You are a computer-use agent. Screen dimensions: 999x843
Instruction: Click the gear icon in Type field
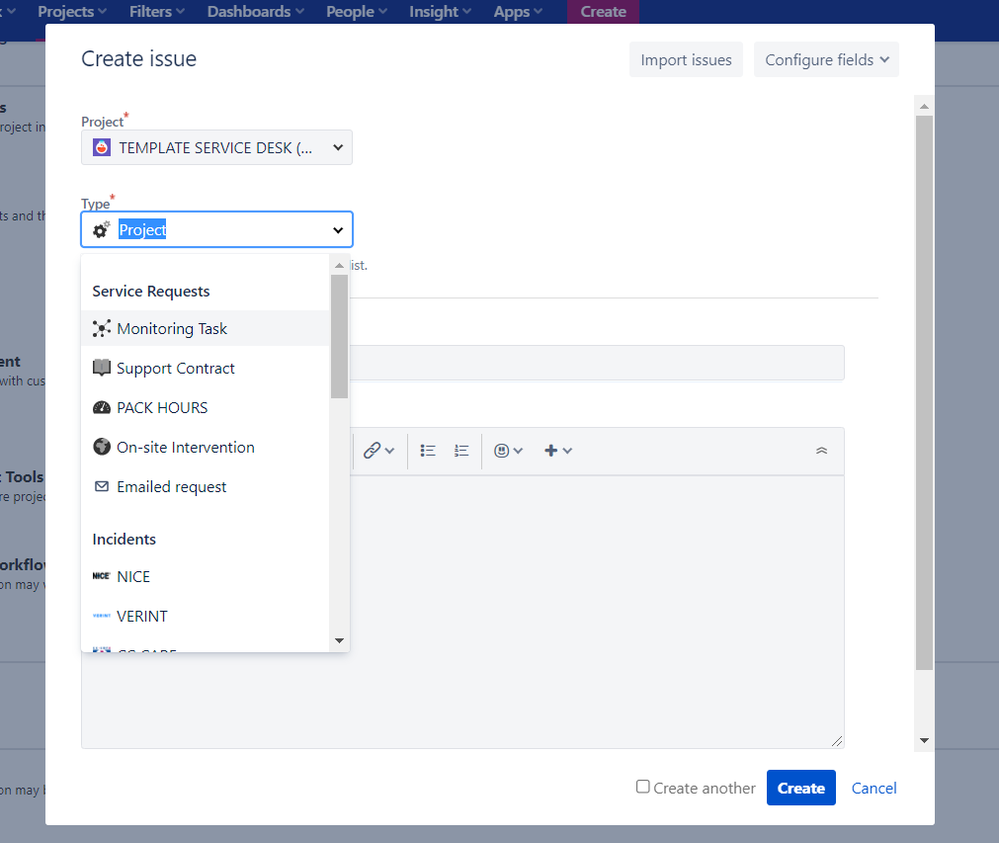tap(101, 229)
